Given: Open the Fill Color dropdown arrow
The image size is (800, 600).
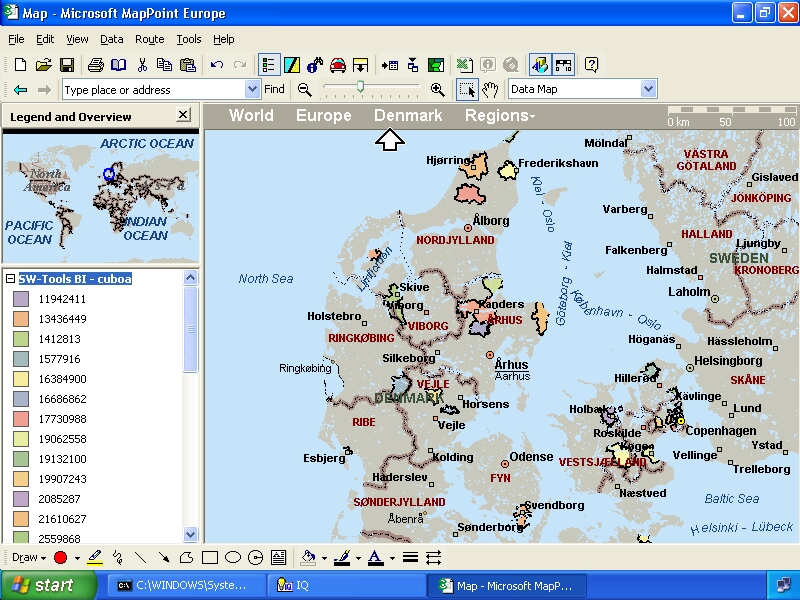Looking at the screenshot, I should [324, 558].
